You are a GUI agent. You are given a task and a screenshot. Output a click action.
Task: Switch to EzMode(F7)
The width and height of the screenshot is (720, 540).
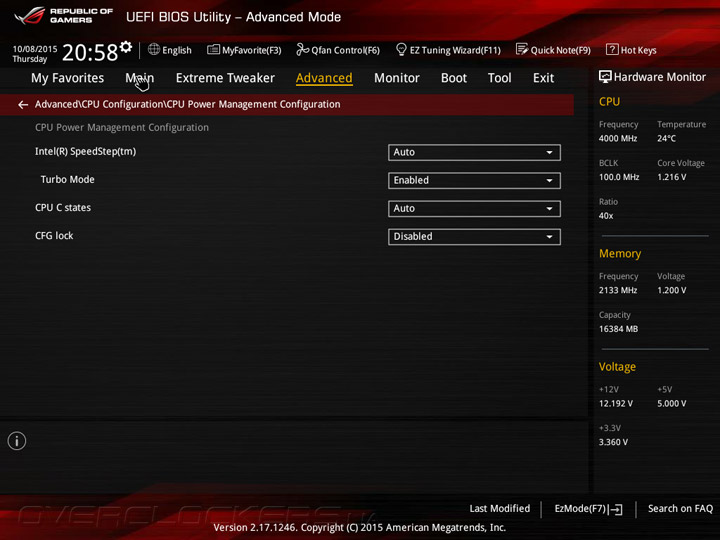tap(588, 509)
